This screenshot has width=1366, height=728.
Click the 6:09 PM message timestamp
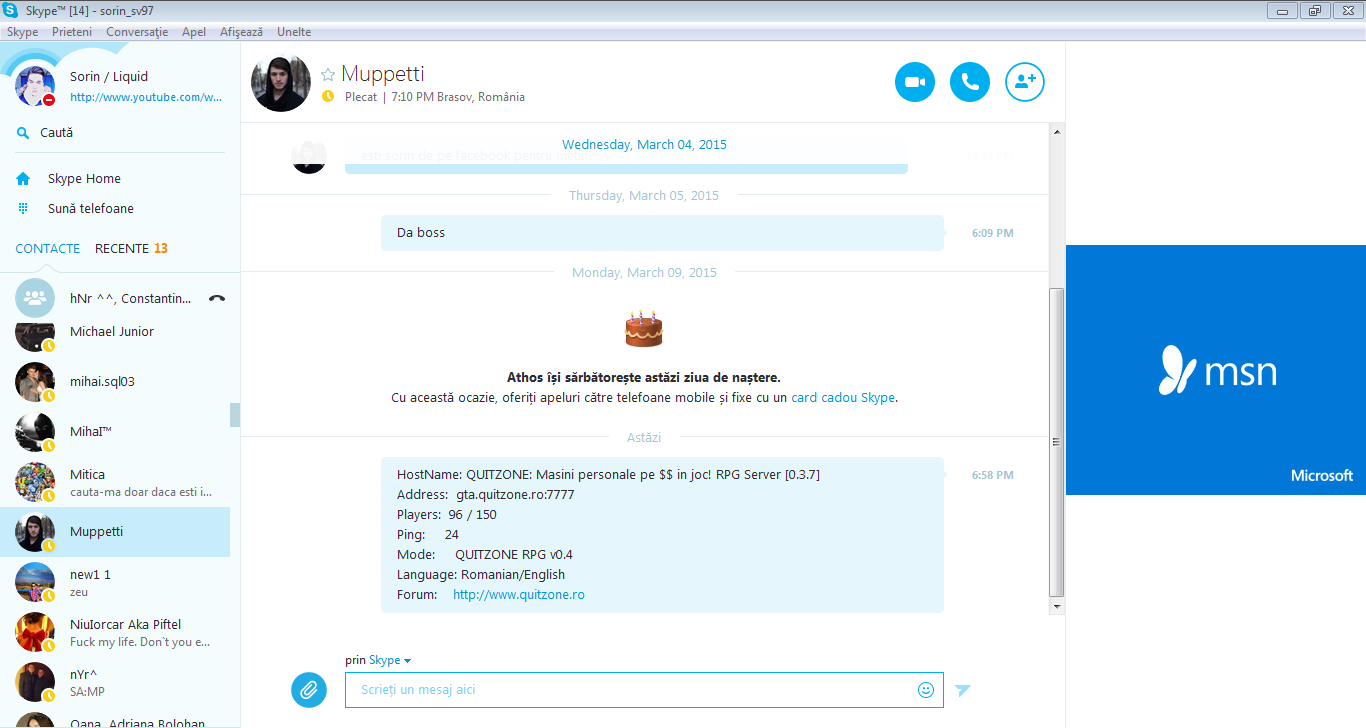[x=993, y=234]
